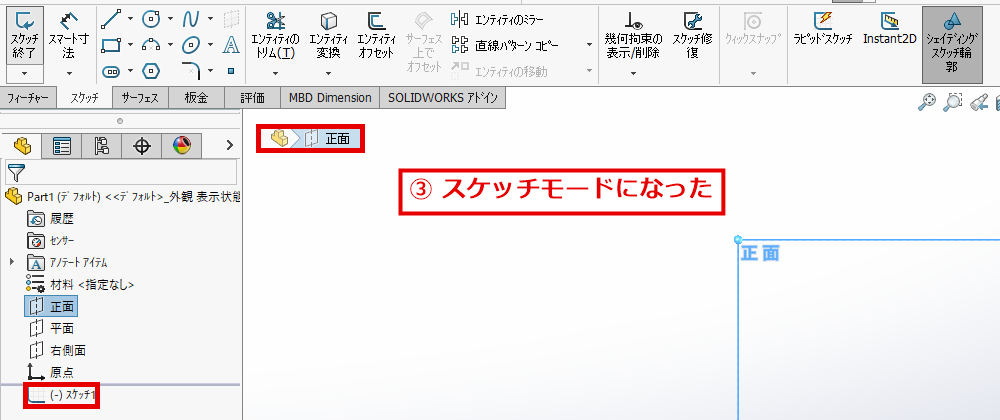Toggle Instant2D mode
The image size is (1000, 420).
pos(890,29)
